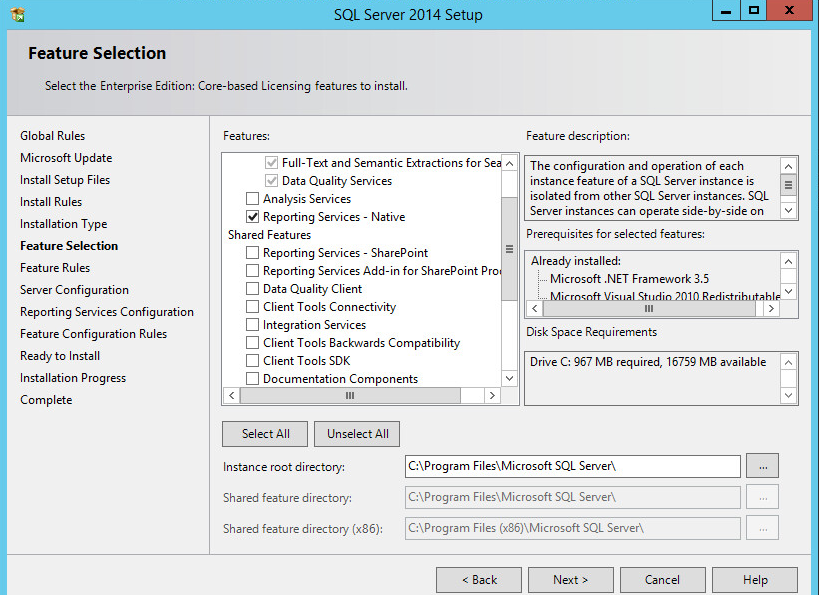
Task: Click the prerequisites list down scroll arrow
Action: pyautogui.click(x=789, y=291)
